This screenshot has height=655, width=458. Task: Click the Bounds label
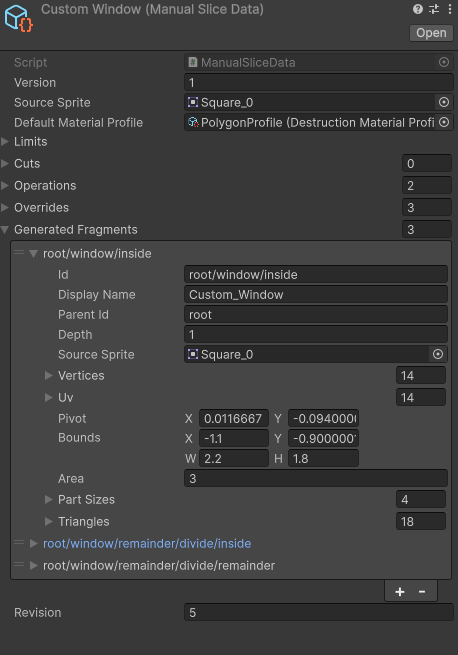[79, 437]
